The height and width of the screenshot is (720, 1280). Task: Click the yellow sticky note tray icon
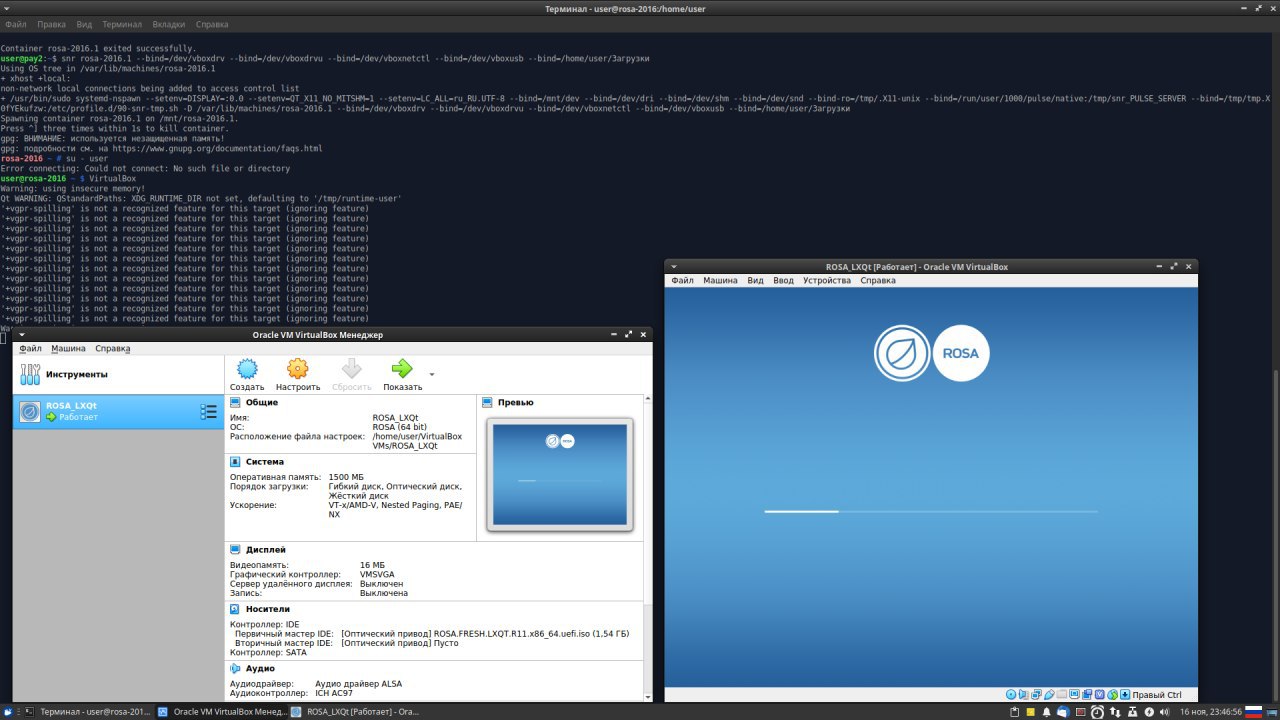(x=1030, y=712)
